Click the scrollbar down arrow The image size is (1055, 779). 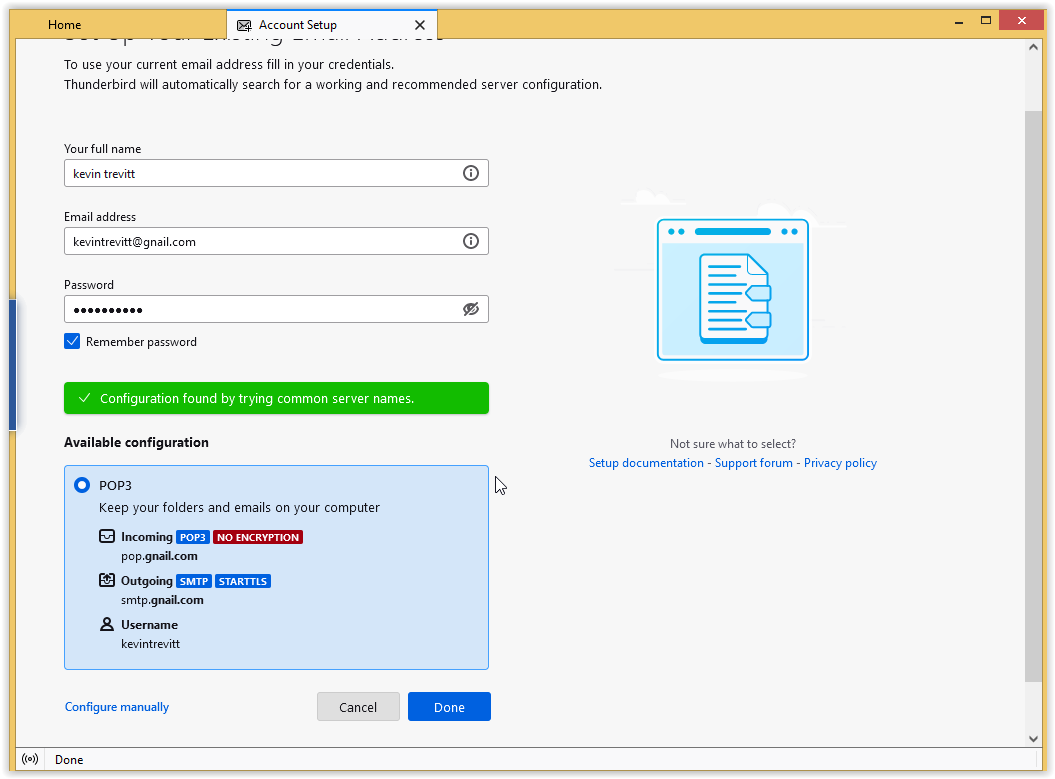tap(1034, 738)
